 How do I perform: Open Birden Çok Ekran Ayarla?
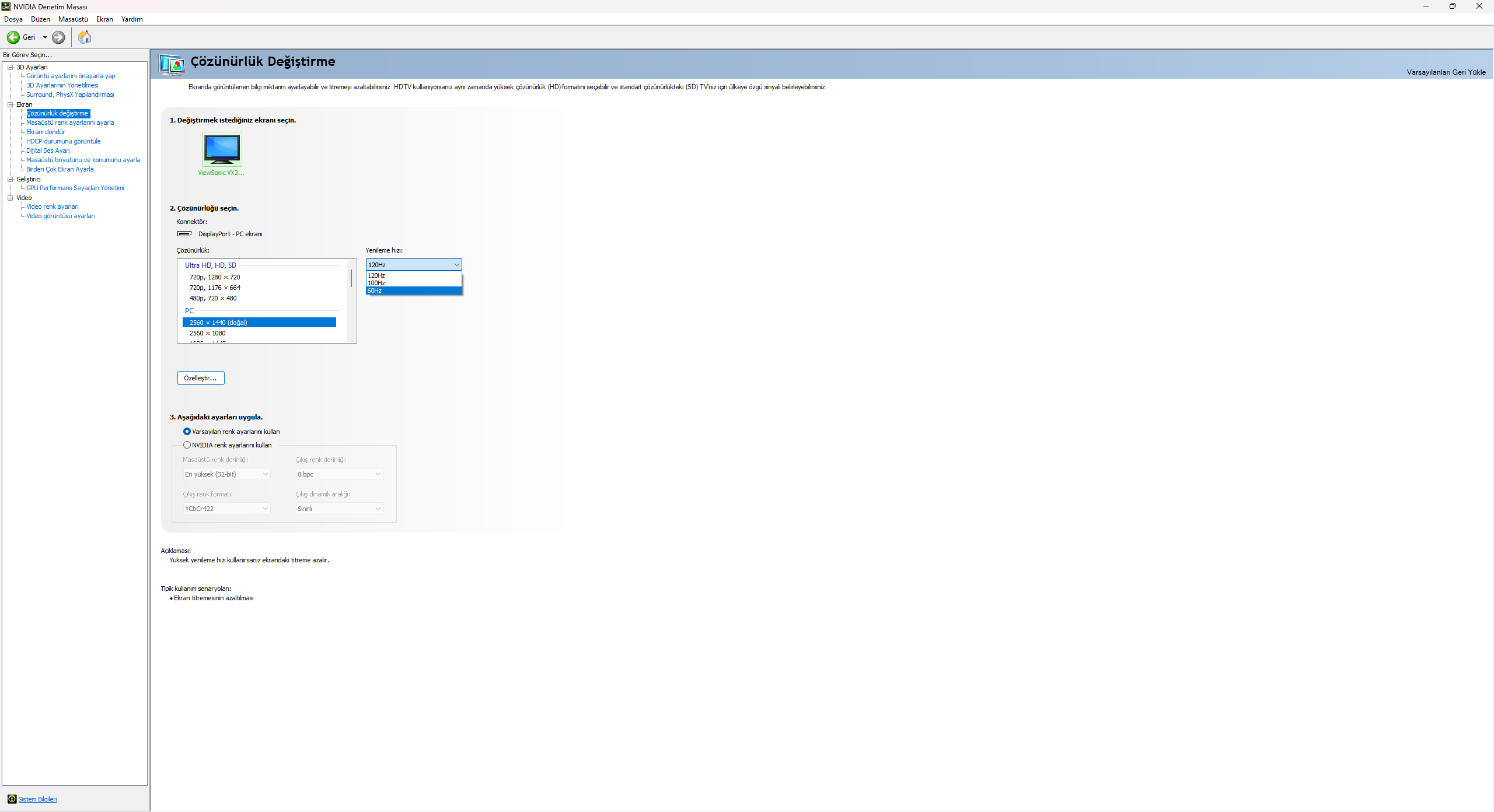click(60, 169)
